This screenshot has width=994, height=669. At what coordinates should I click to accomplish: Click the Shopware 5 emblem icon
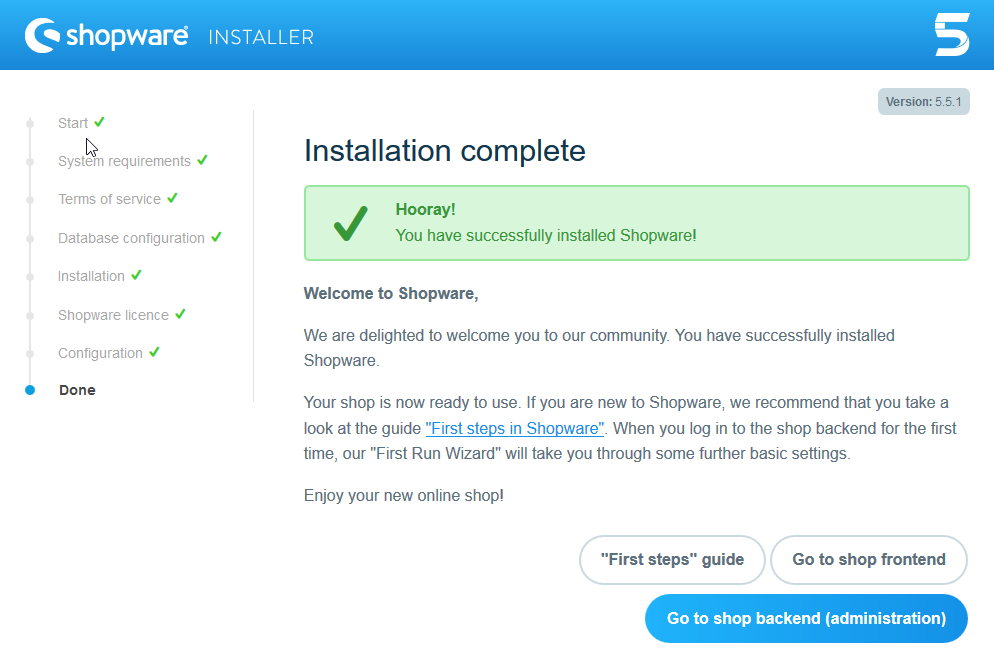(952, 35)
